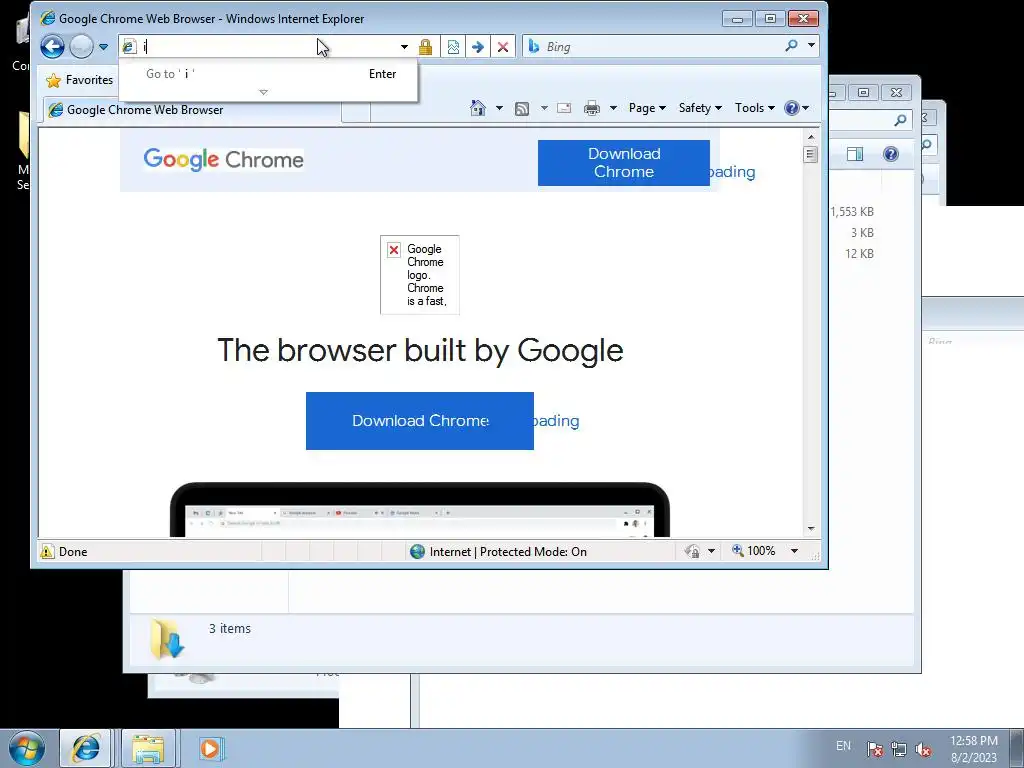Click the Forward navigation button
The image size is (1024, 768).
pos(82,46)
